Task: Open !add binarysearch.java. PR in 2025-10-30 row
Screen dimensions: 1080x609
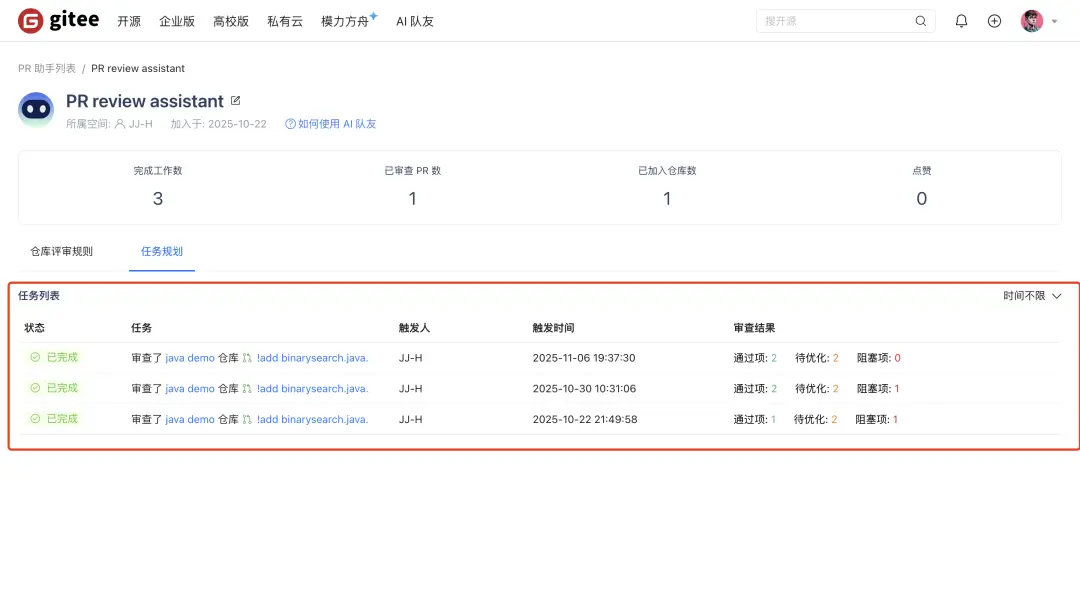Action: click(313, 389)
